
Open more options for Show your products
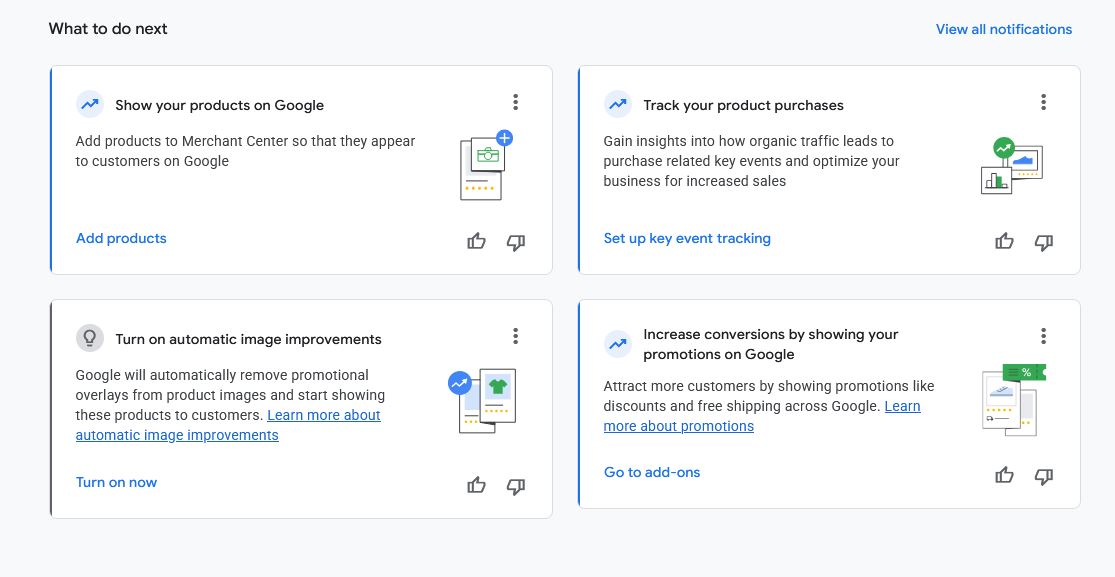click(x=515, y=102)
